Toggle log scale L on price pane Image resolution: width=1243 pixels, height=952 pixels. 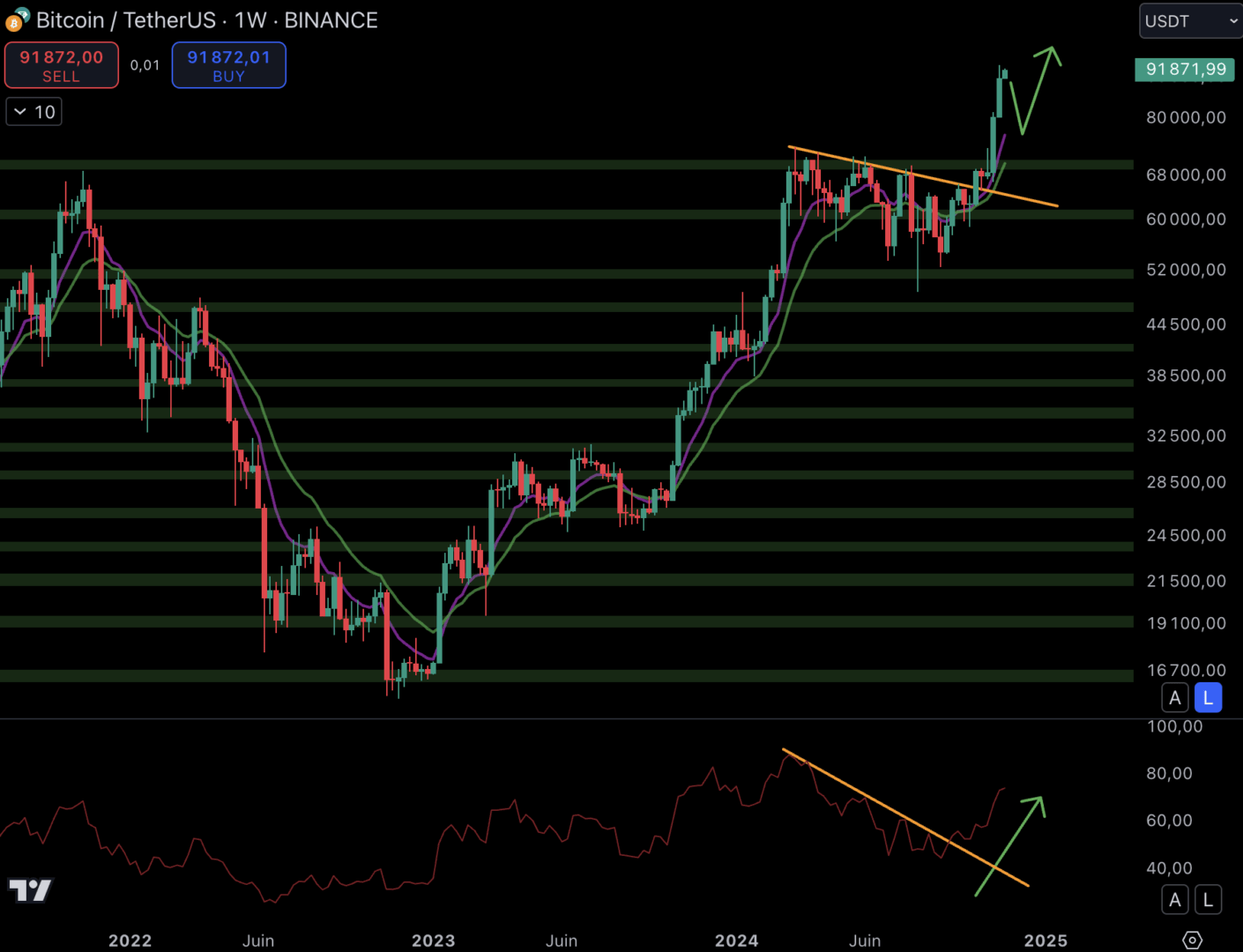pyautogui.click(x=1208, y=698)
